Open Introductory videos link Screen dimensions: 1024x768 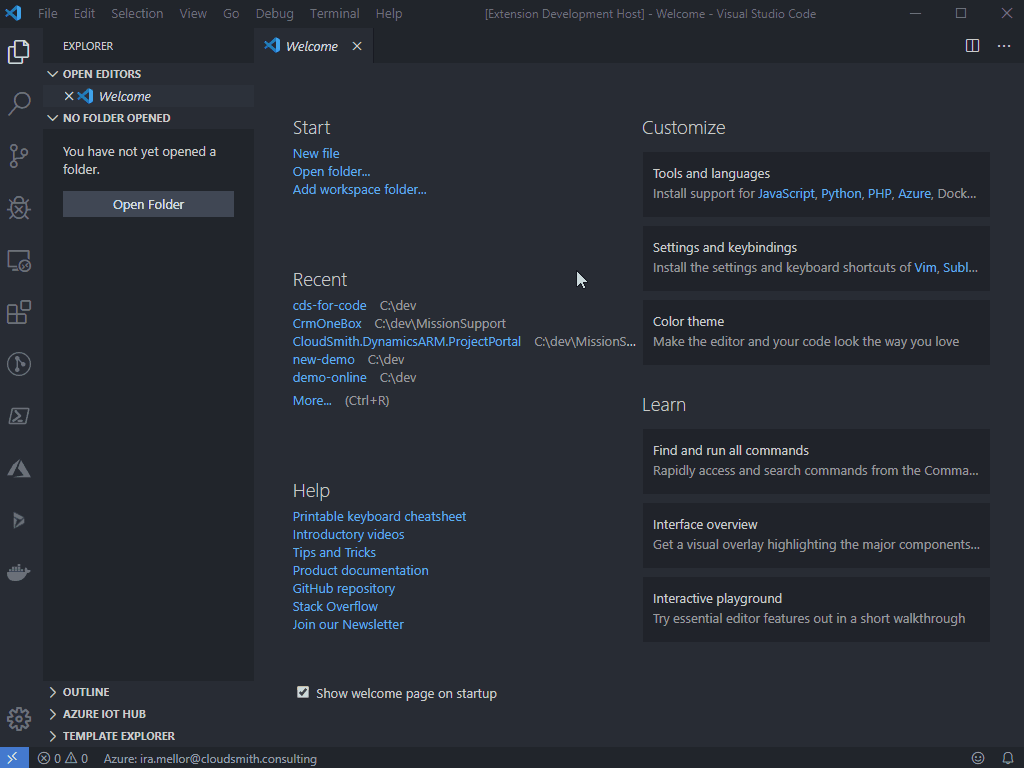pos(348,534)
